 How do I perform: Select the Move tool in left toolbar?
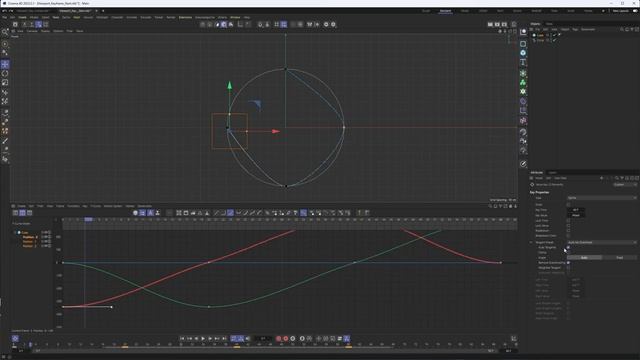pyautogui.click(x=5, y=64)
